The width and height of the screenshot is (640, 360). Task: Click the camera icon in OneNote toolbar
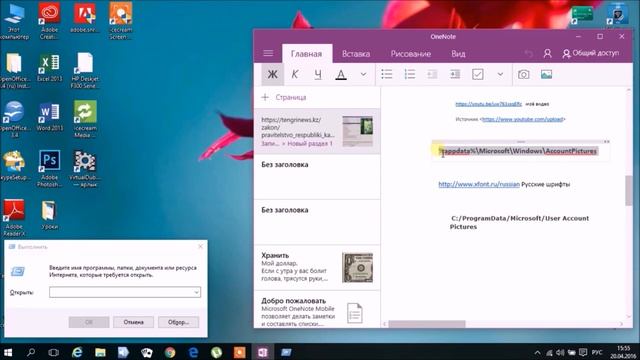tap(524, 74)
